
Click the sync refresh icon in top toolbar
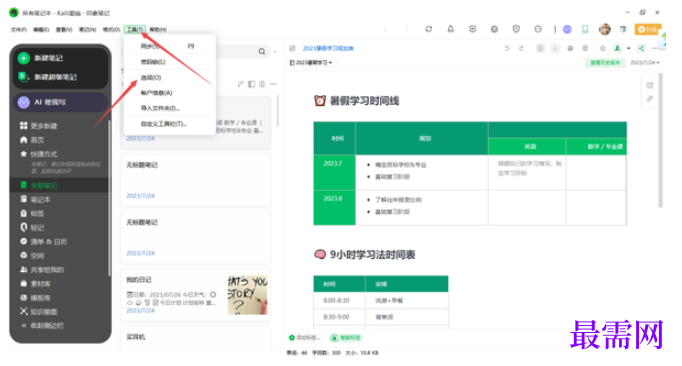click(x=429, y=29)
